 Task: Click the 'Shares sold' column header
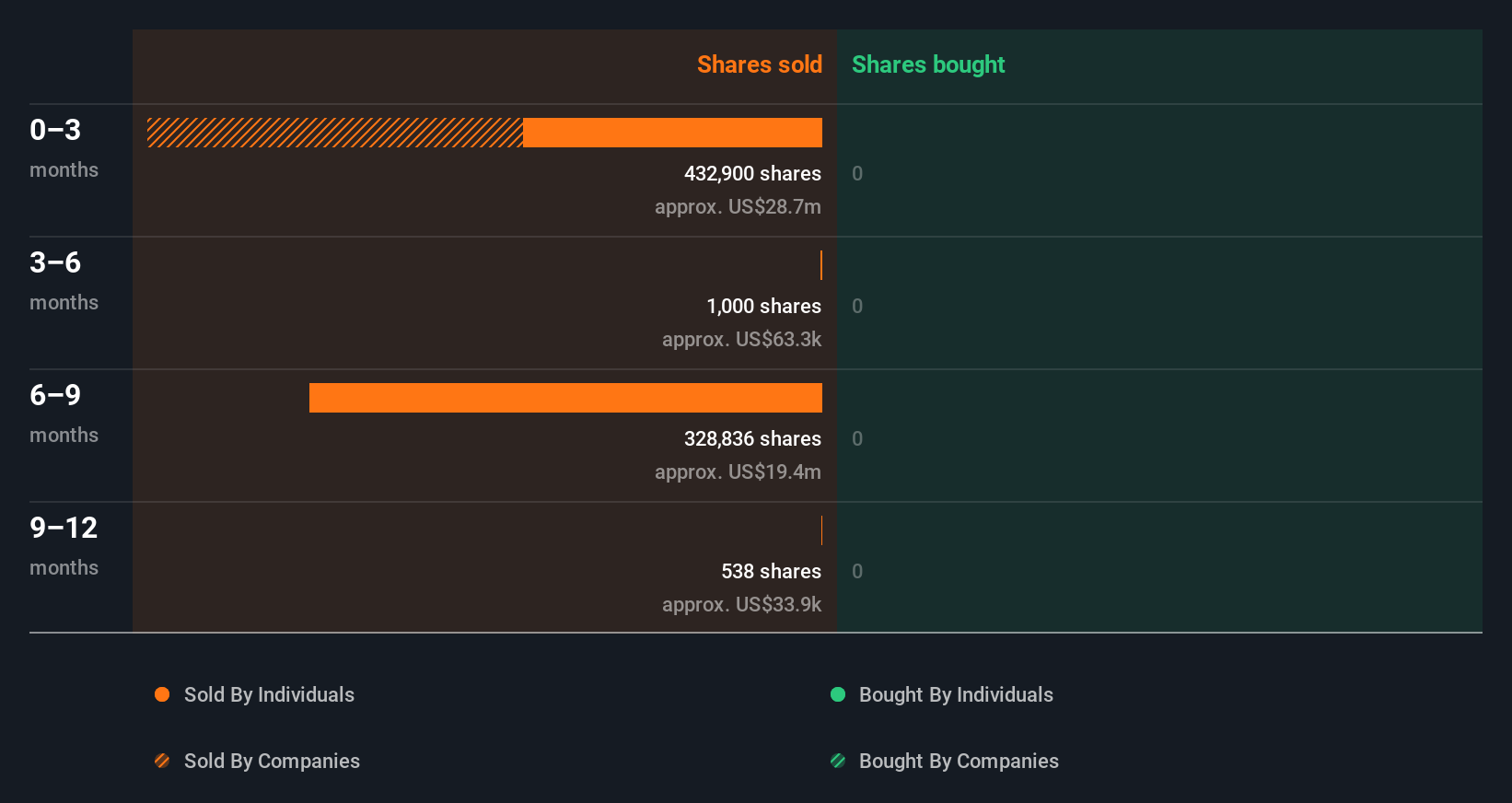coord(760,64)
